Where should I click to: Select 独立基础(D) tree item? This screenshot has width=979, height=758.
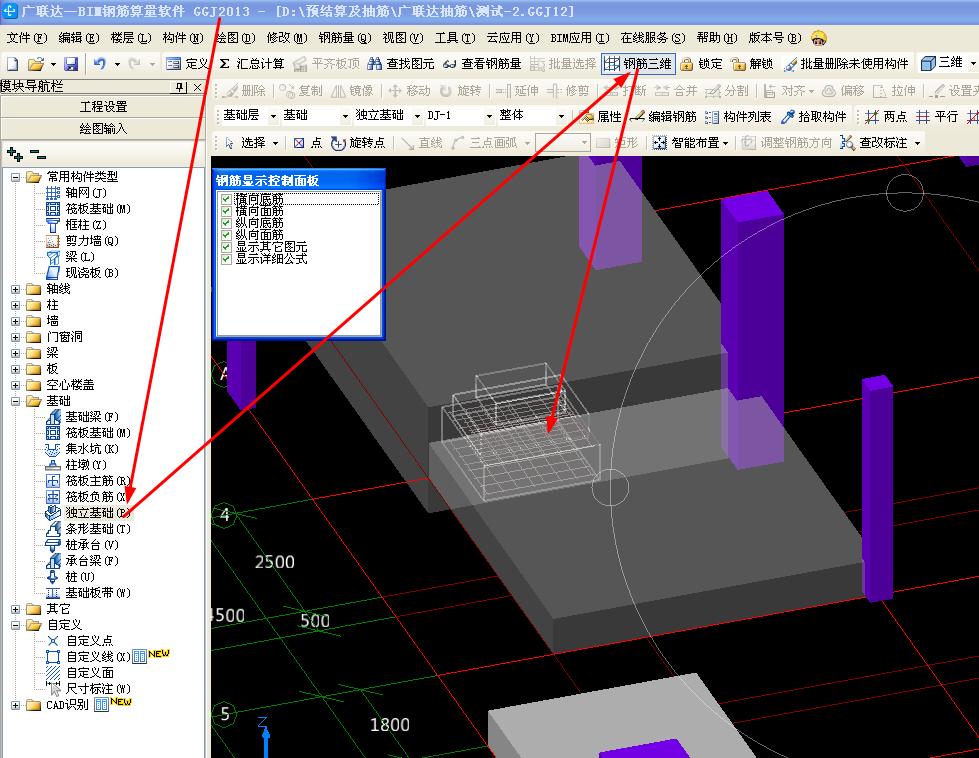(x=89, y=513)
